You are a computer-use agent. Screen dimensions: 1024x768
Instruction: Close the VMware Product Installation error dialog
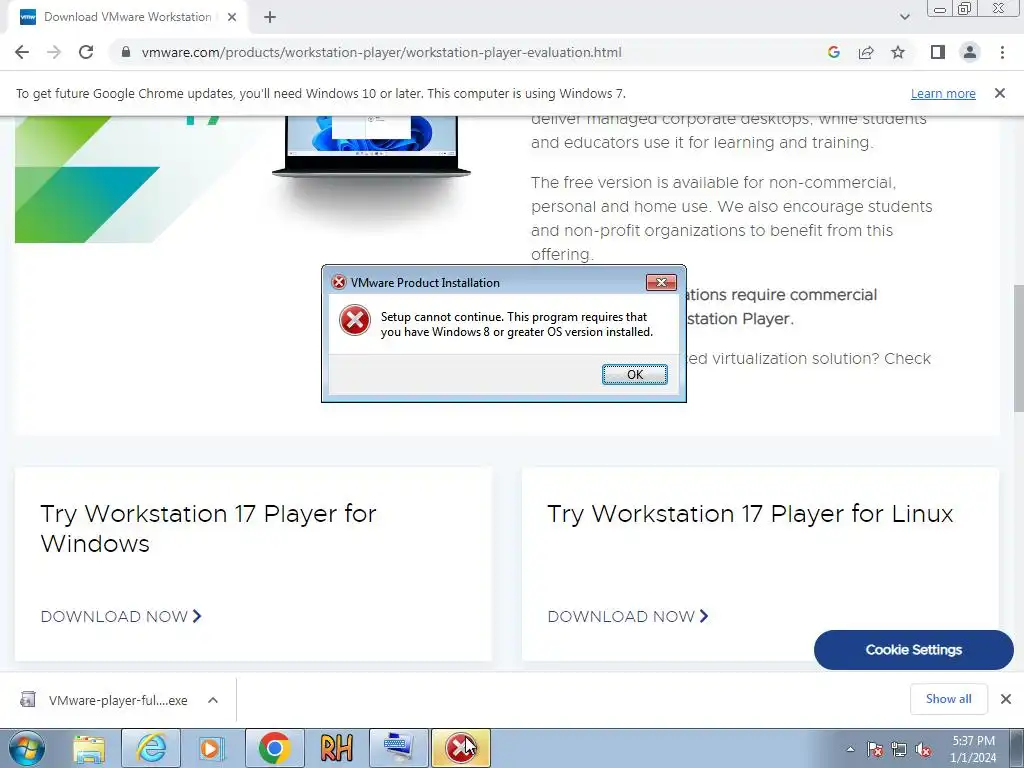(x=661, y=282)
